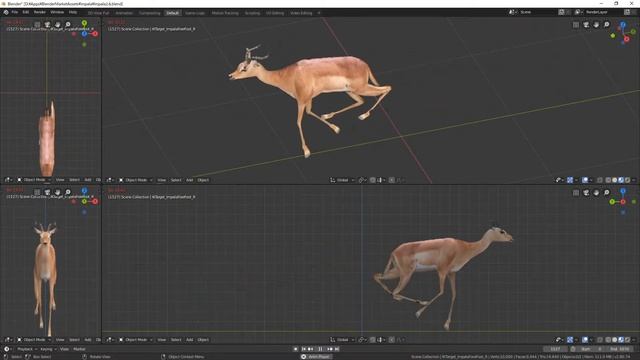The width and height of the screenshot is (640, 360).
Task: Toggle X-ray in perspective viewport header
Action: pos(600,180)
